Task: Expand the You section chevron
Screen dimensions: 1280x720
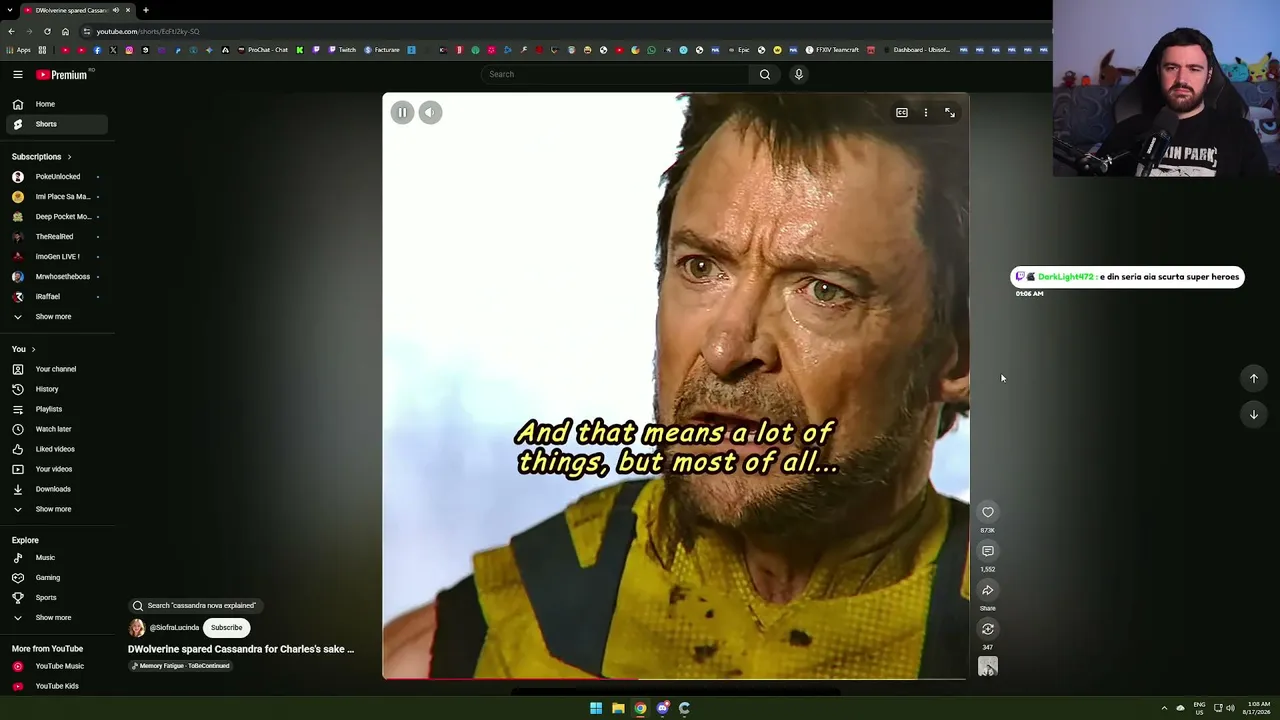Action: [33, 349]
